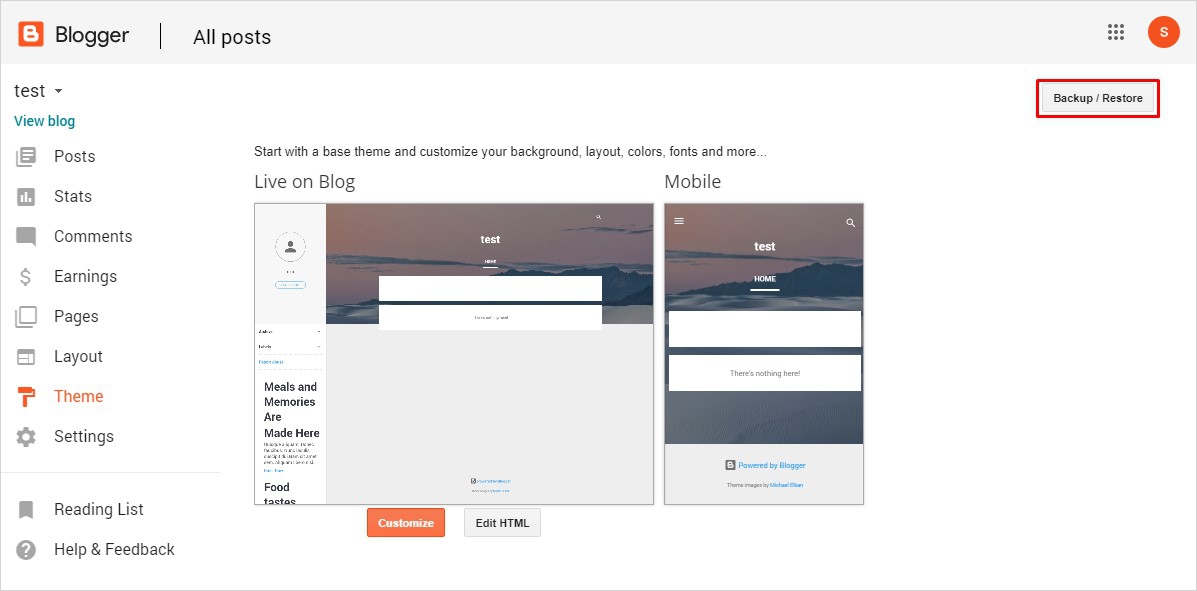
Task: Click the Blogger logo icon
Action: pos(31,35)
